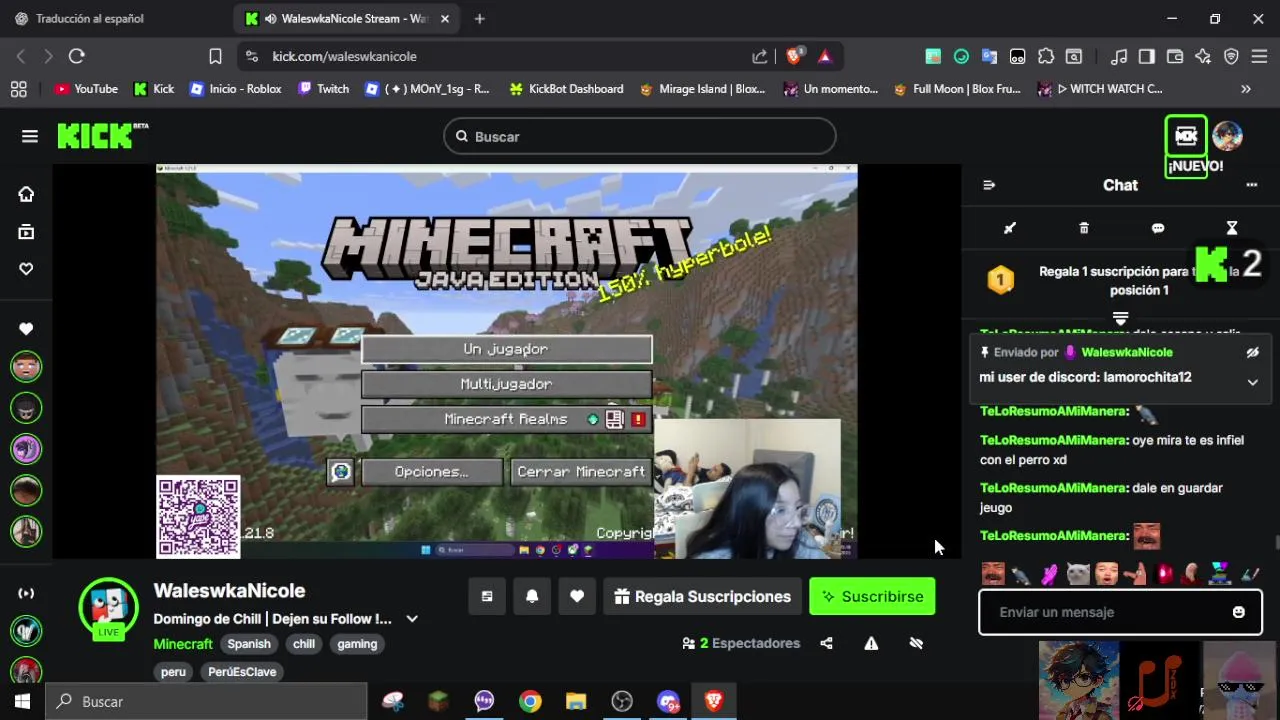Image resolution: width=1280 pixels, height=720 pixels.
Task: Toggle Brave VPN shield icon
Action: (x=1231, y=56)
